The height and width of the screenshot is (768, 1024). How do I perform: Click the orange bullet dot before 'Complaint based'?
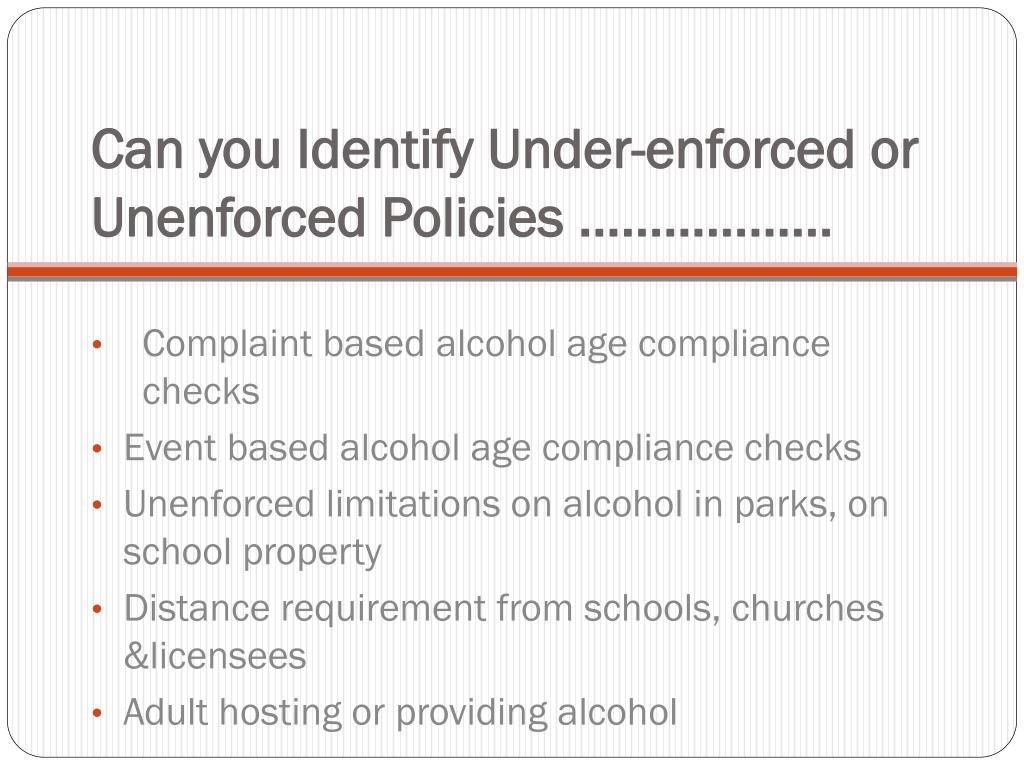pyautogui.click(x=97, y=345)
